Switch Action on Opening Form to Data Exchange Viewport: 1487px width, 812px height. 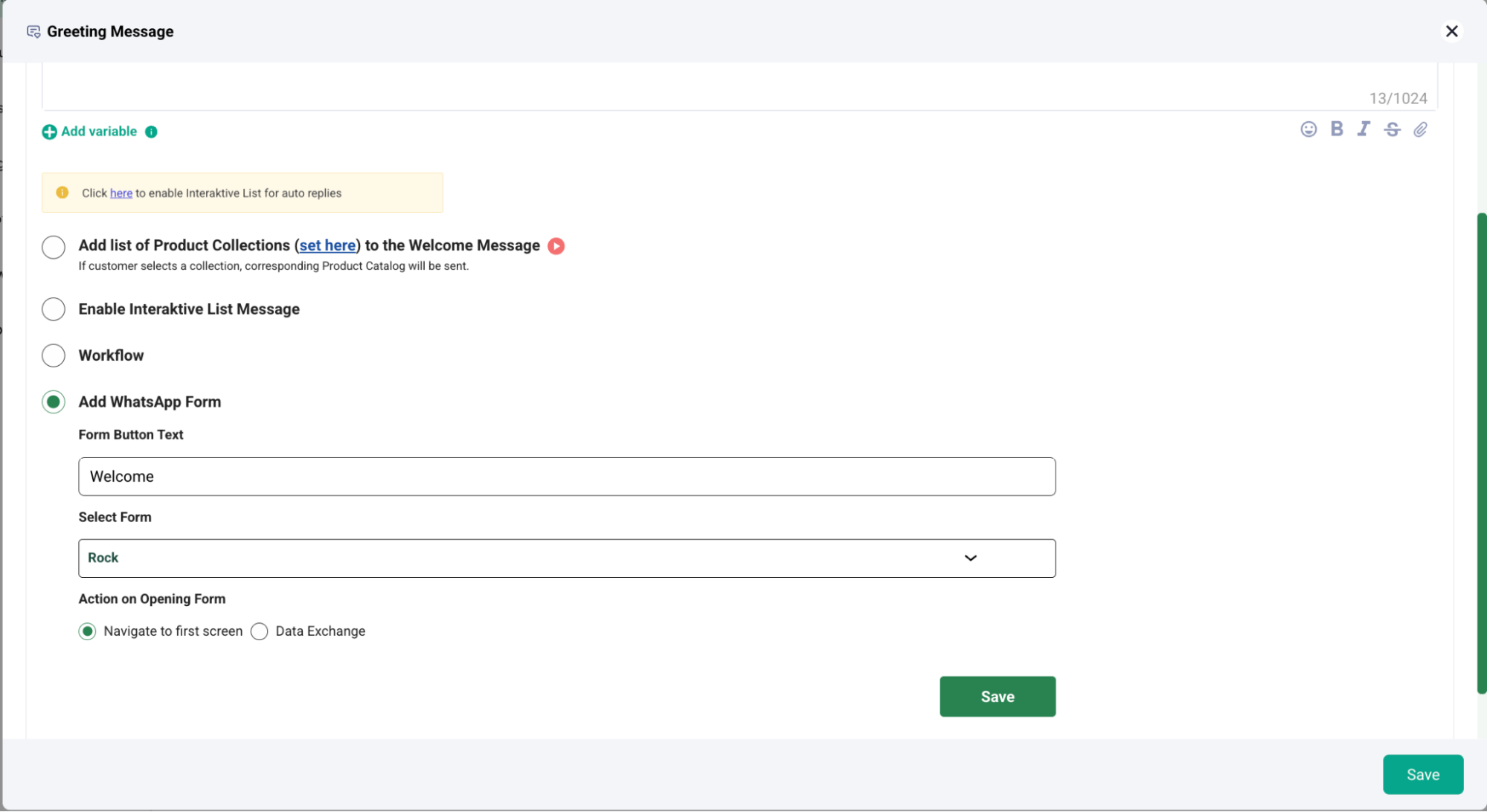[x=260, y=631]
